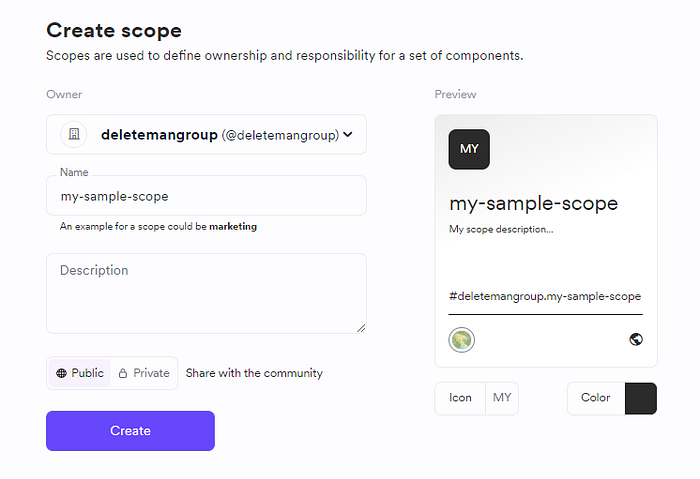Click the globe icon in preview card

click(x=636, y=339)
